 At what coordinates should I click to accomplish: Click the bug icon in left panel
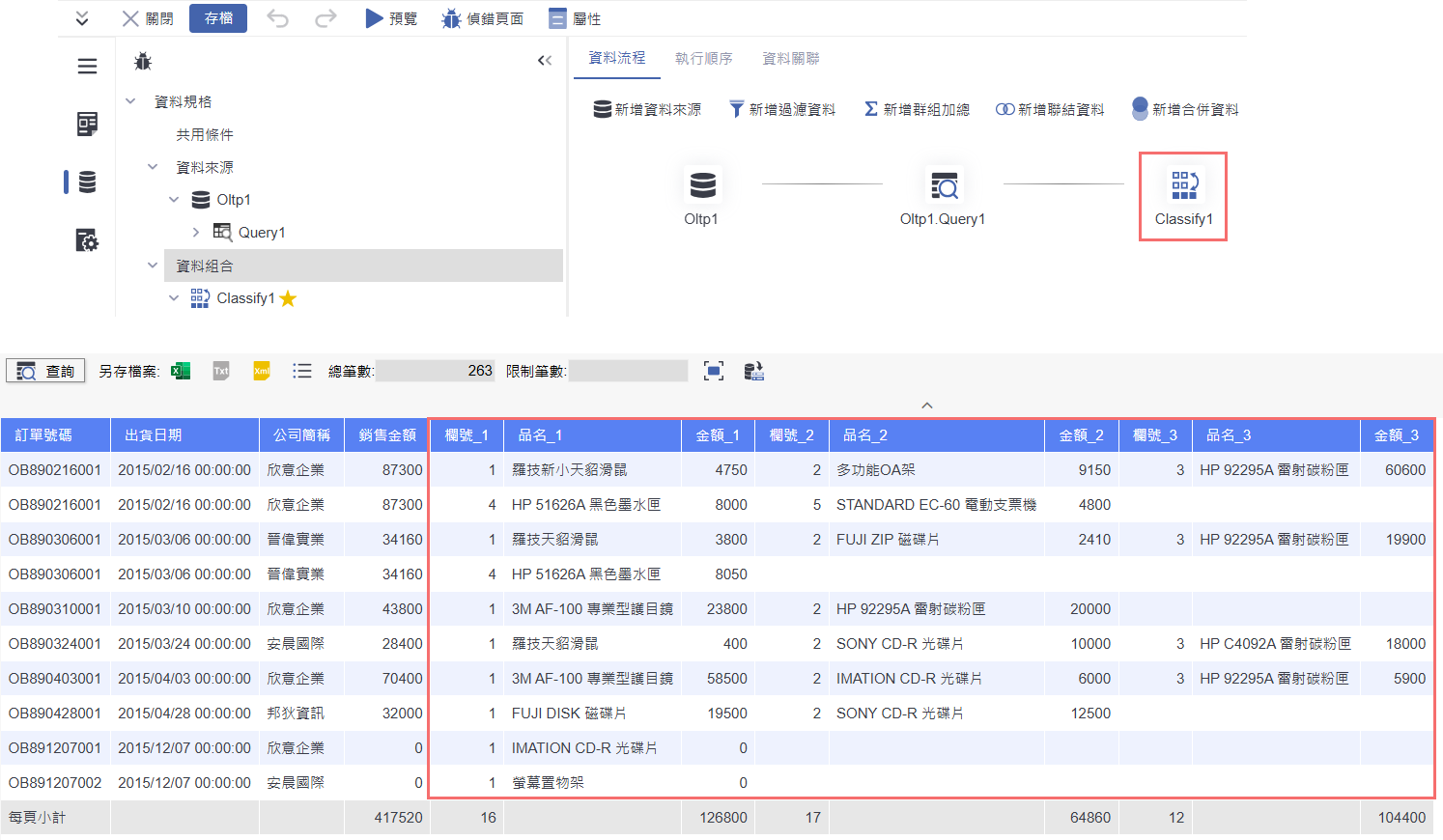point(143,62)
